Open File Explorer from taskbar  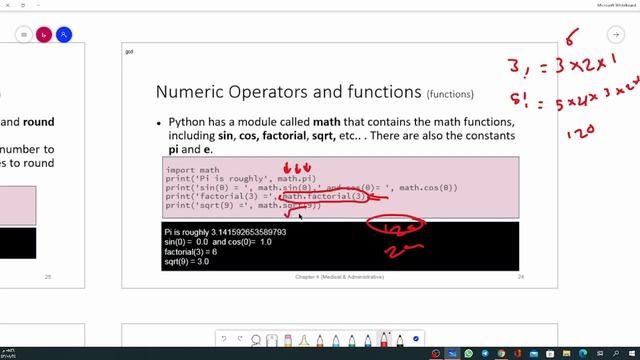[567, 353]
